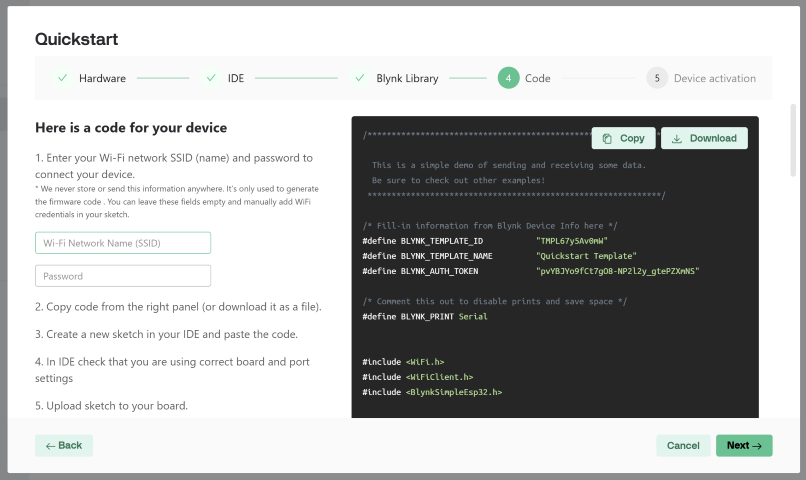The height and width of the screenshot is (480, 806).
Task: Go to the Blynk Library step
Action: tap(407, 79)
